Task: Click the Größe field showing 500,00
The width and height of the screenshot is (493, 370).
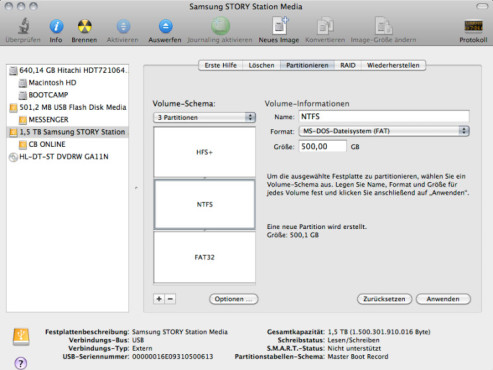Action: (323, 146)
